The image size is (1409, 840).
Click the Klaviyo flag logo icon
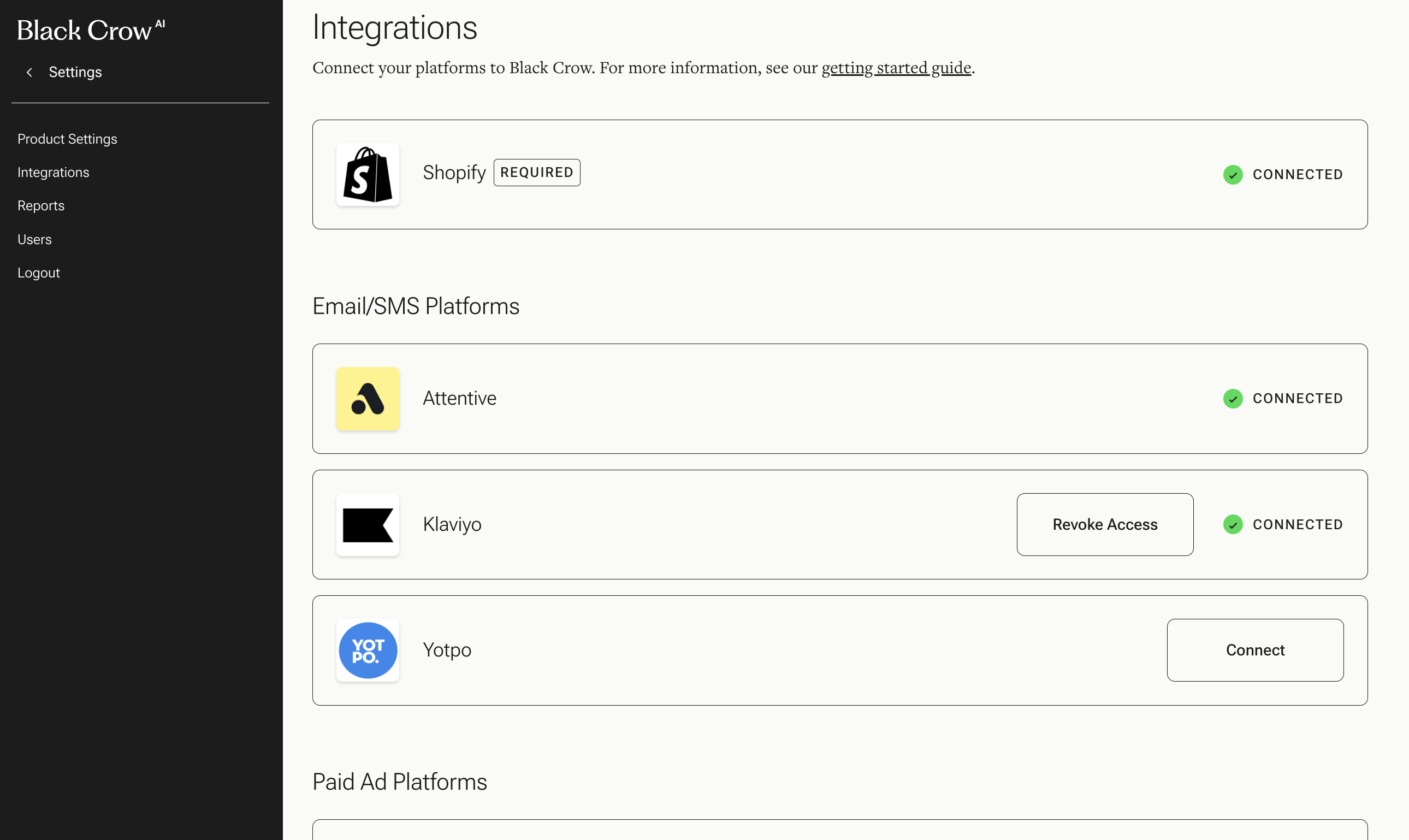[x=367, y=525]
